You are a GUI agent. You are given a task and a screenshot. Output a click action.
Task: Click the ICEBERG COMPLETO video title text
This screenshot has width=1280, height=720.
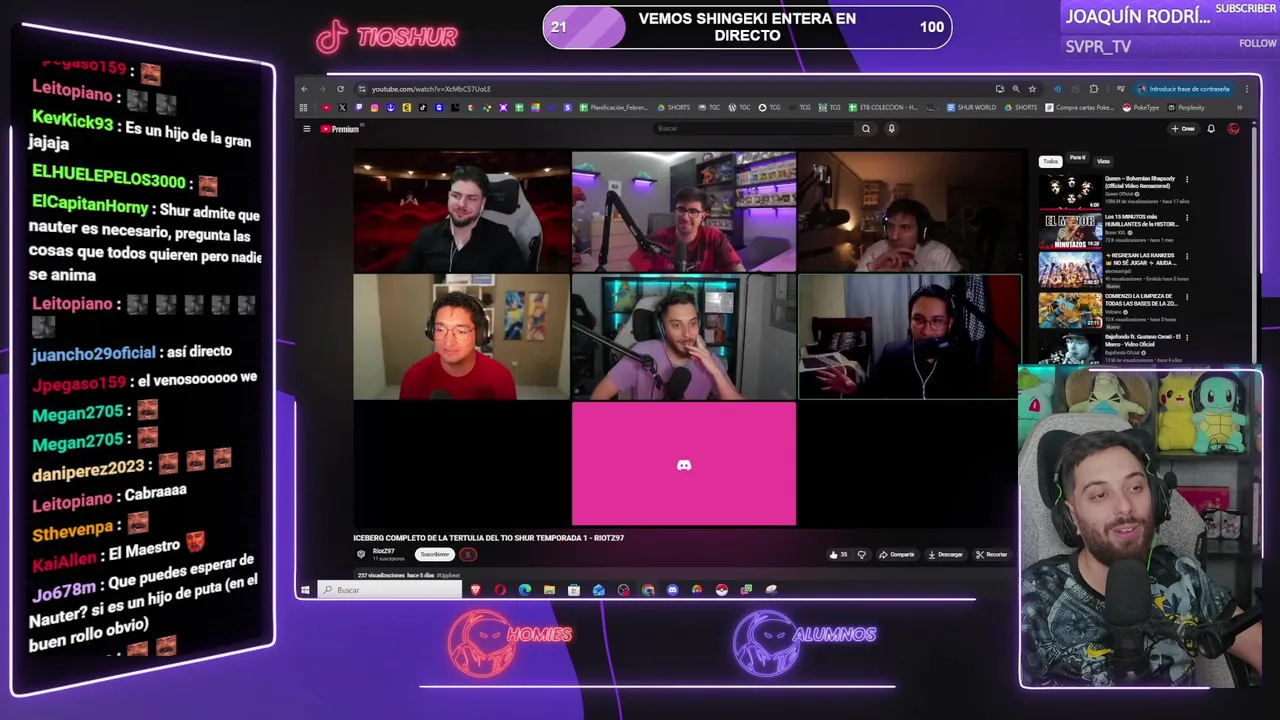coord(488,538)
